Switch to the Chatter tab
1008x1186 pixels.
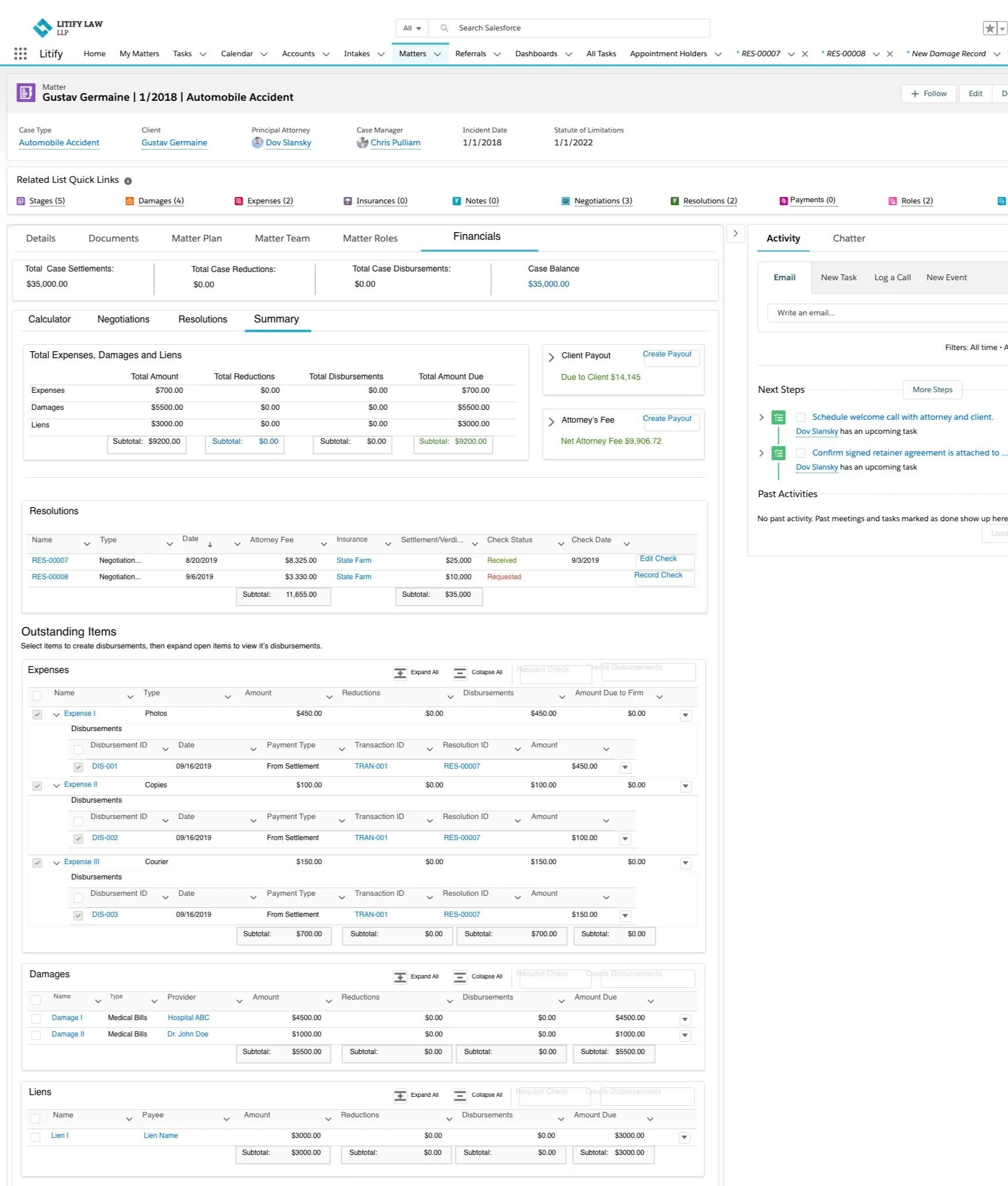tap(849, 239)
